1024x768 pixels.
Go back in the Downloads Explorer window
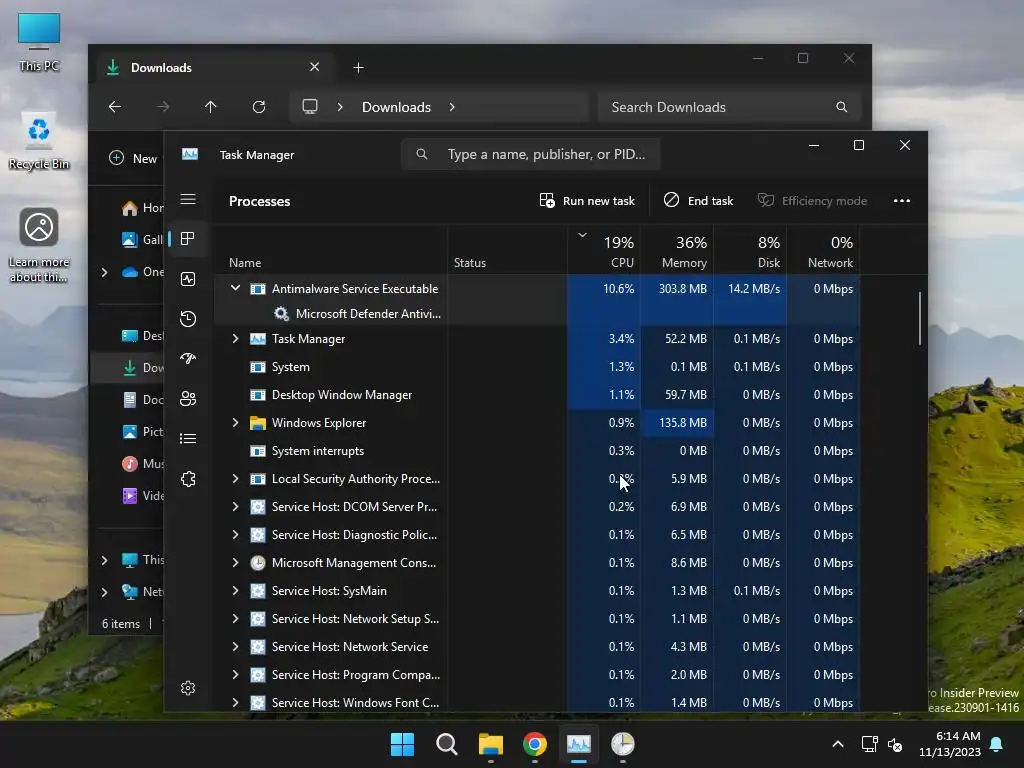tap(115, 106)
